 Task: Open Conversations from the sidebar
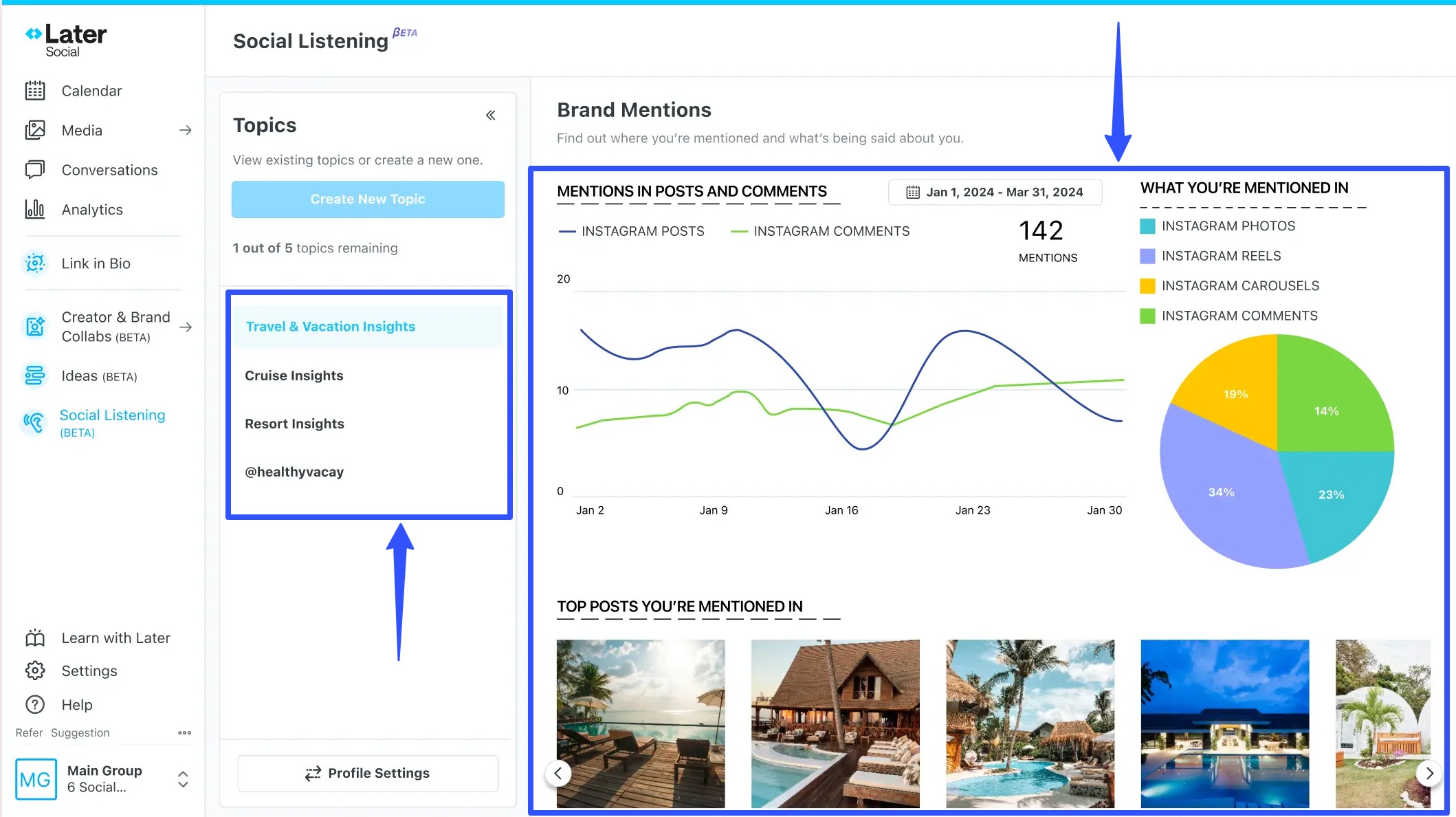tap(109, 170)
